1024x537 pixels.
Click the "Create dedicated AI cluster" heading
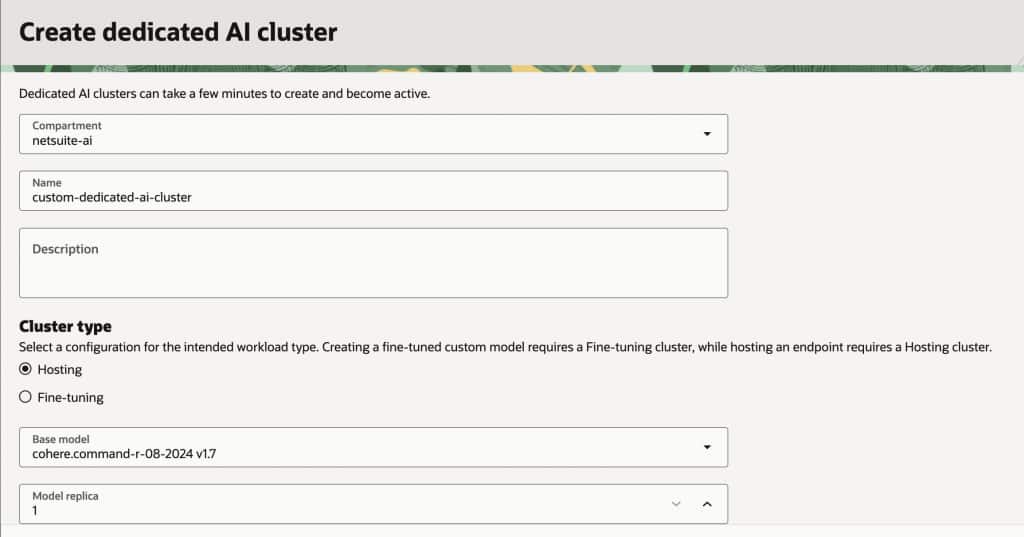click(178, 32)
